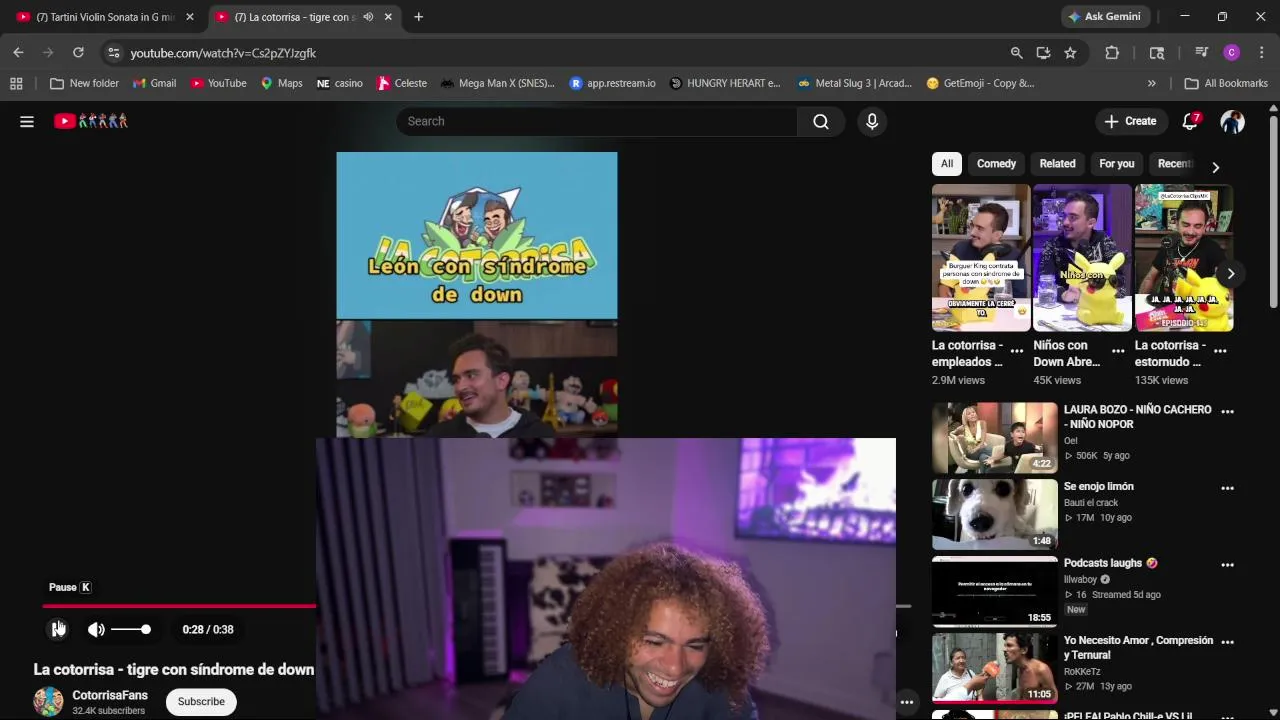
Task: Show hidden bookmarks with the chevron
Action: tap(1152, 83)
